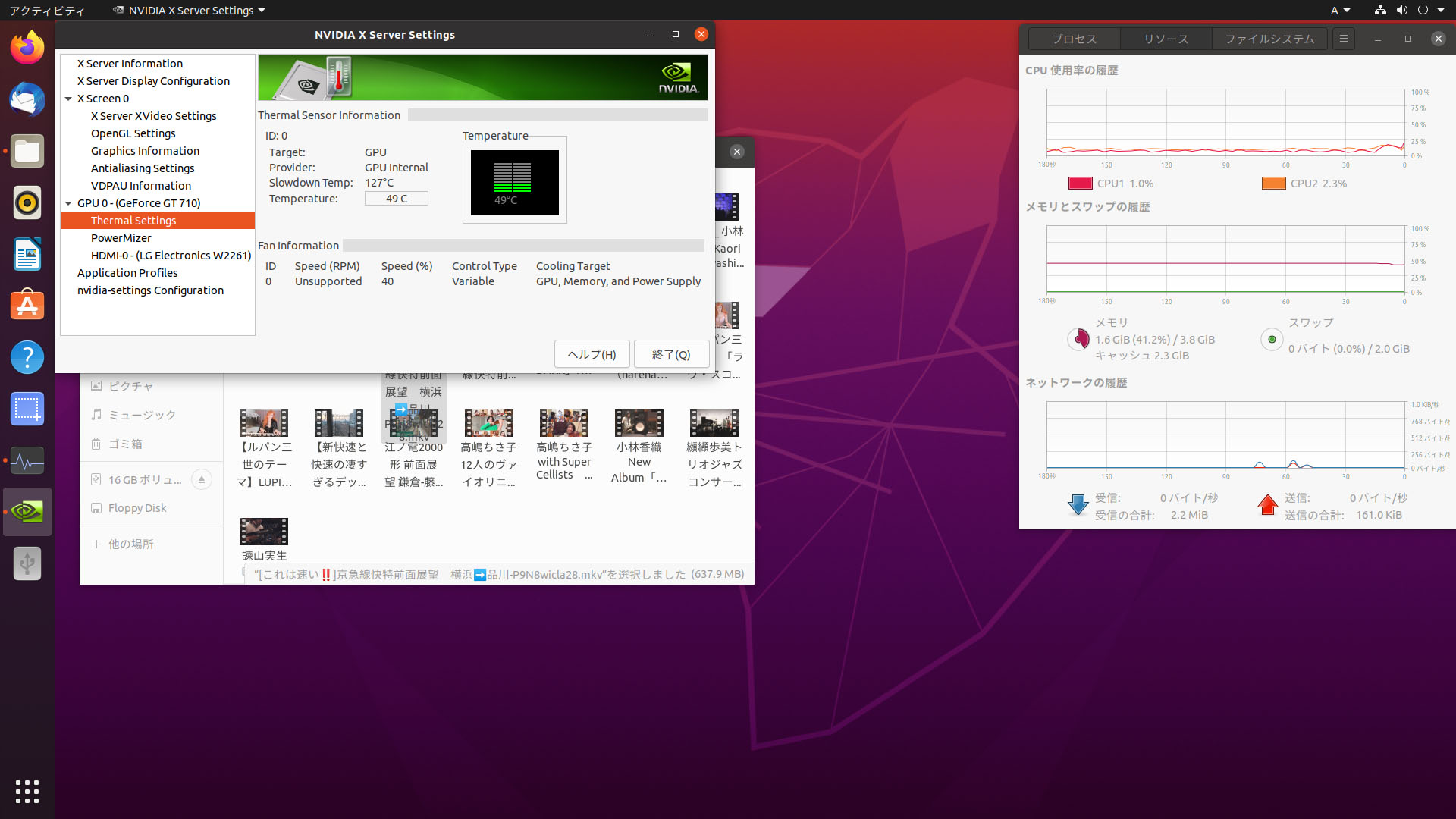Open OpenGL Settings in tree
The height and width of the screenshot is (819, 1456).
point(133,133)
